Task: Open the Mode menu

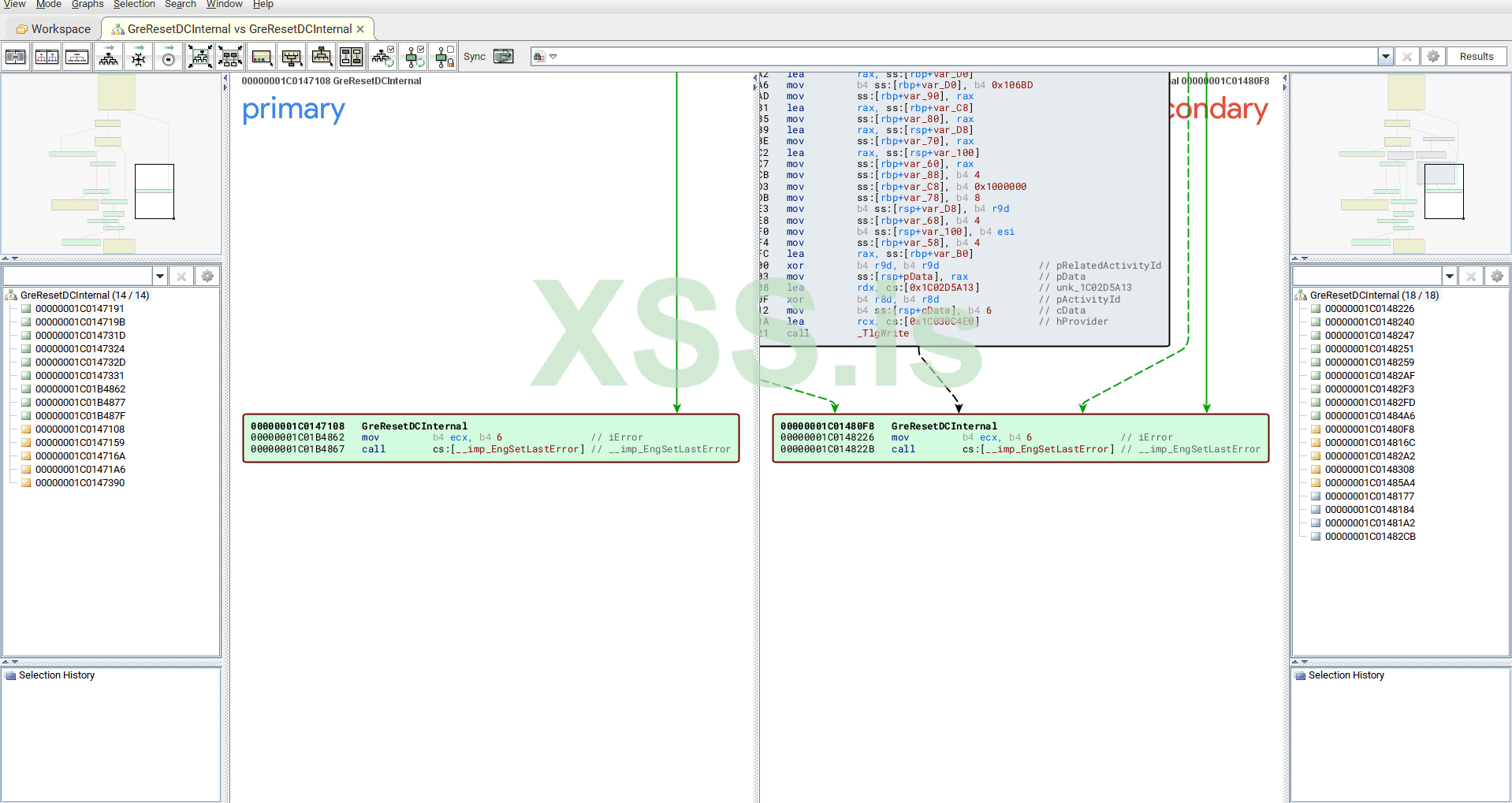Action: click(49, 5)
